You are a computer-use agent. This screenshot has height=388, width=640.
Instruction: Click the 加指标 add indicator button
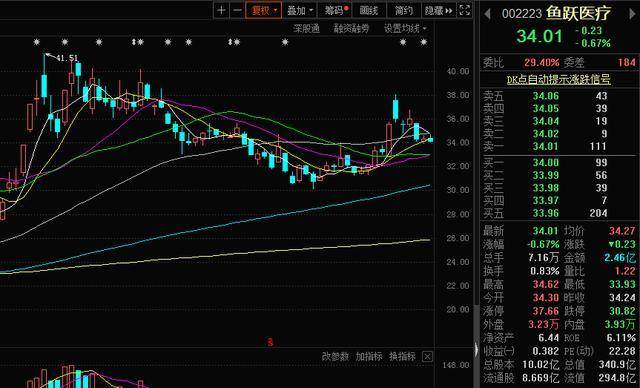(x=369, y=357)
